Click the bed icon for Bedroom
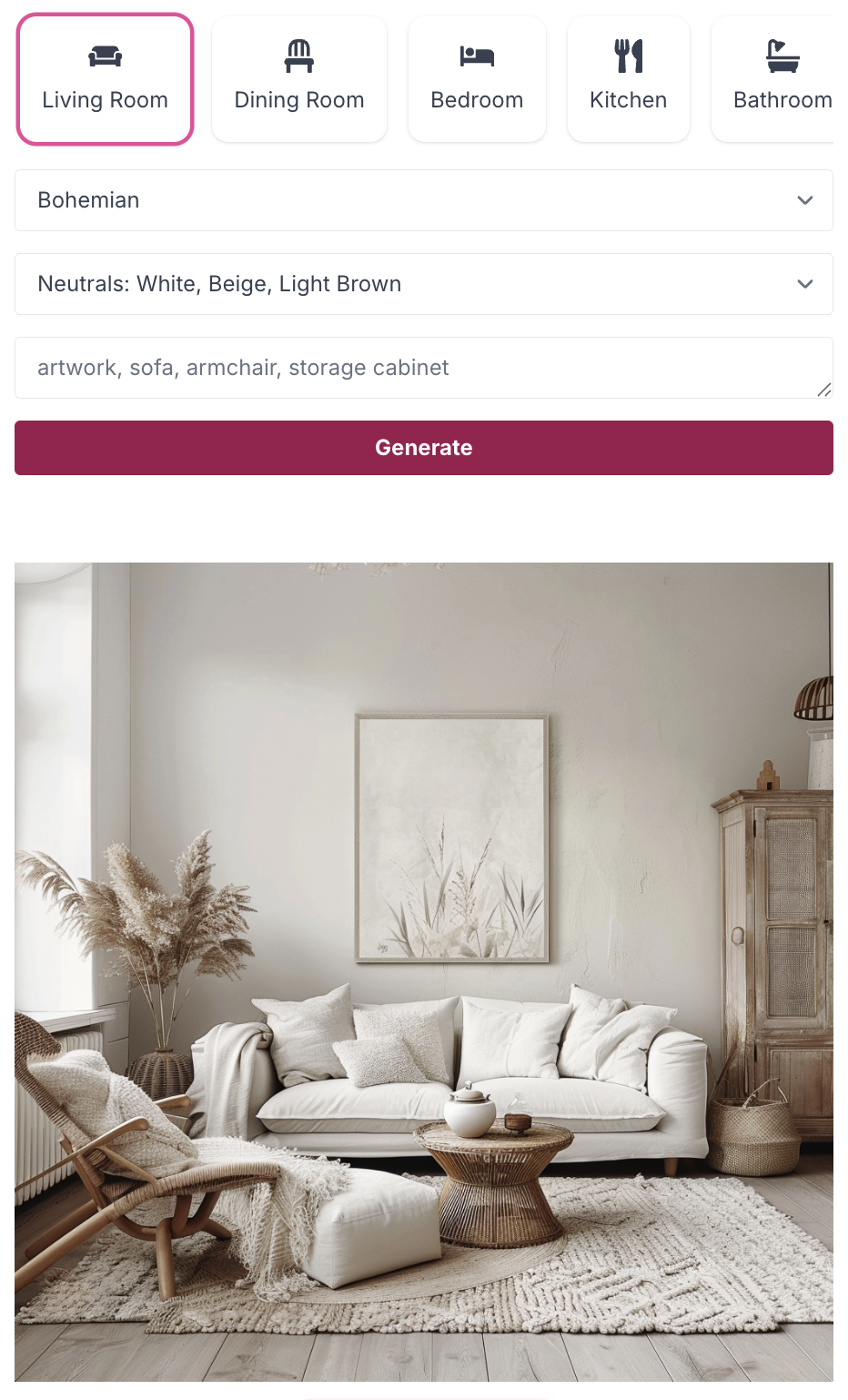 tap(477, 56)
